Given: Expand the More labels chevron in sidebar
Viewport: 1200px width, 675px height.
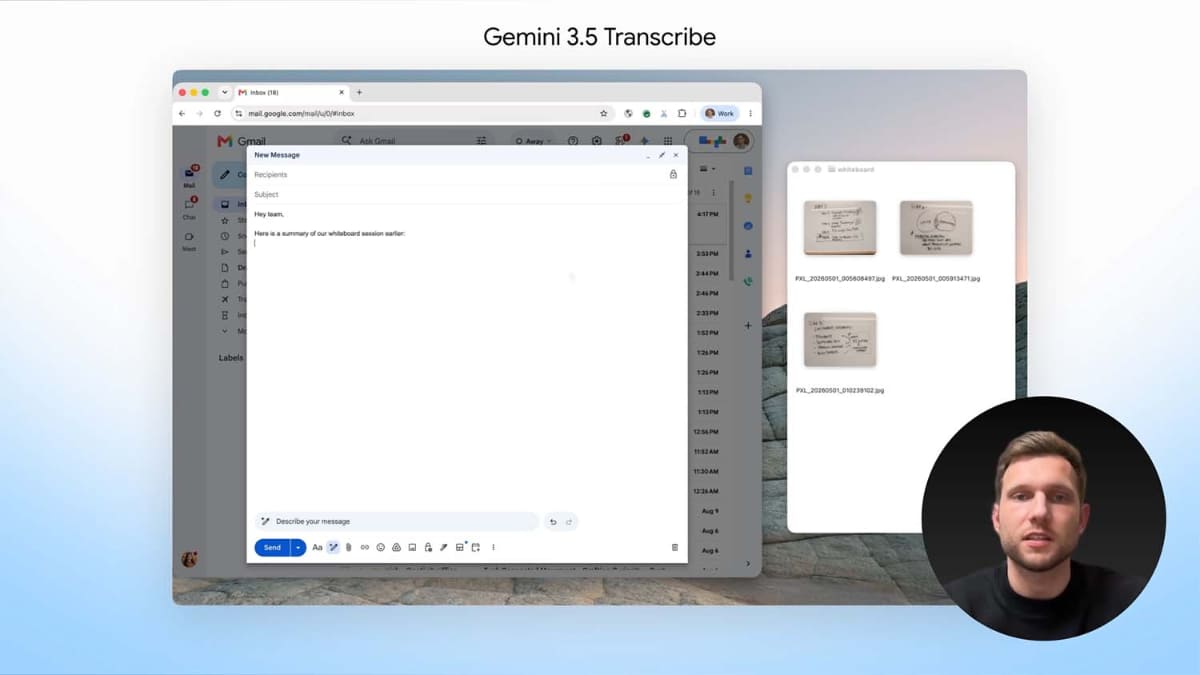Looking at the screenshot, I should coord(225,331).
